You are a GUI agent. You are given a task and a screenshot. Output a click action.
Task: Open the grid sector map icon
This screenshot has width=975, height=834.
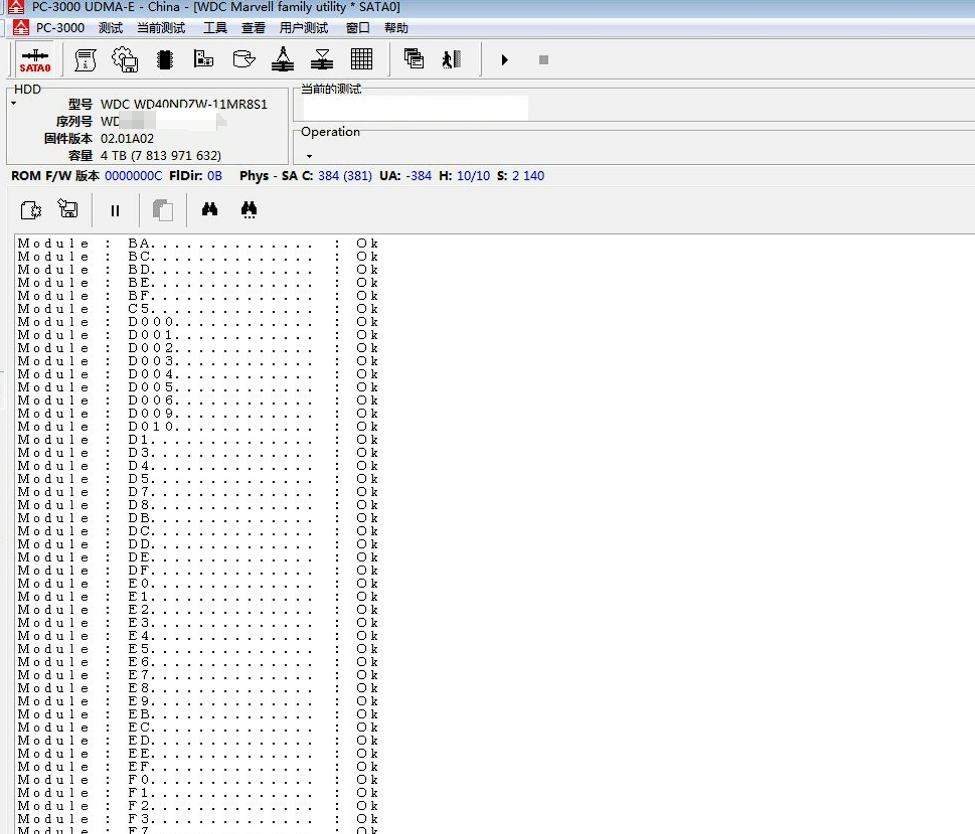tap(361, 59)
